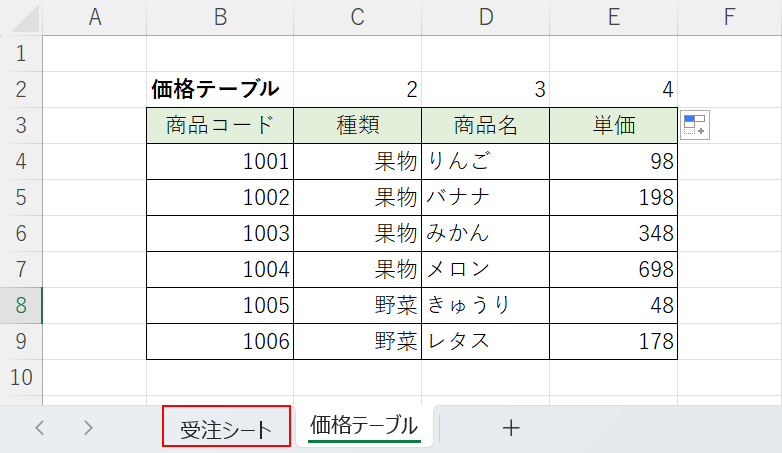This screenshot has width=782, height=453.
Task: Add a new sheet with plus icon
Action: (511, 428)
